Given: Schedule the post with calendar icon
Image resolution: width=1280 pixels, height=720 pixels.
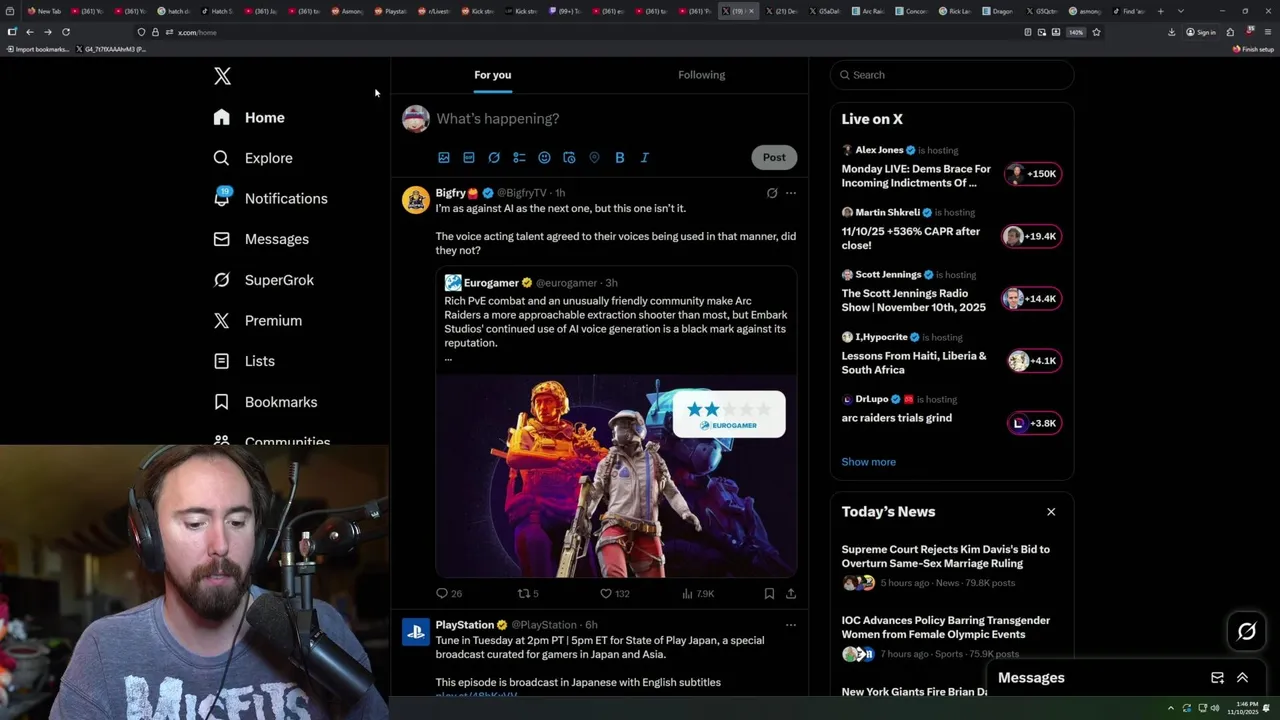Looking at the screenshot, I should [569, 157].
